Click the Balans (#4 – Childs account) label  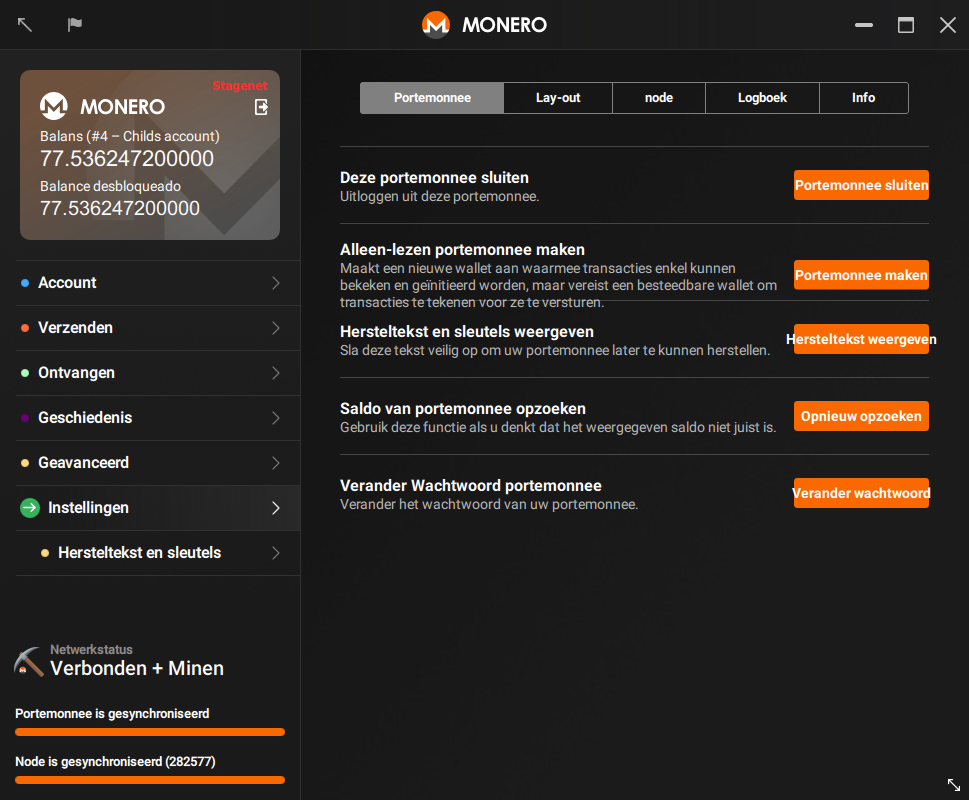tap(130, 136)
